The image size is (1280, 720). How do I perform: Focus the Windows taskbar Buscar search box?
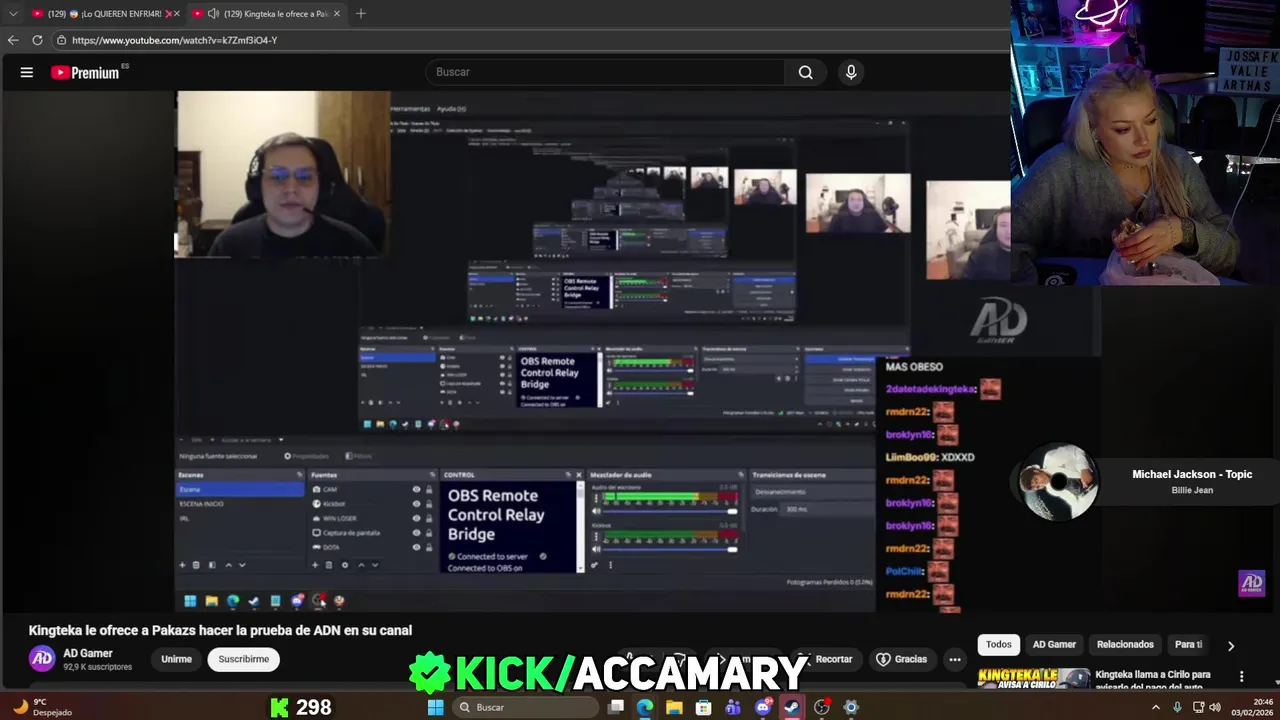(x=526, y=707)
